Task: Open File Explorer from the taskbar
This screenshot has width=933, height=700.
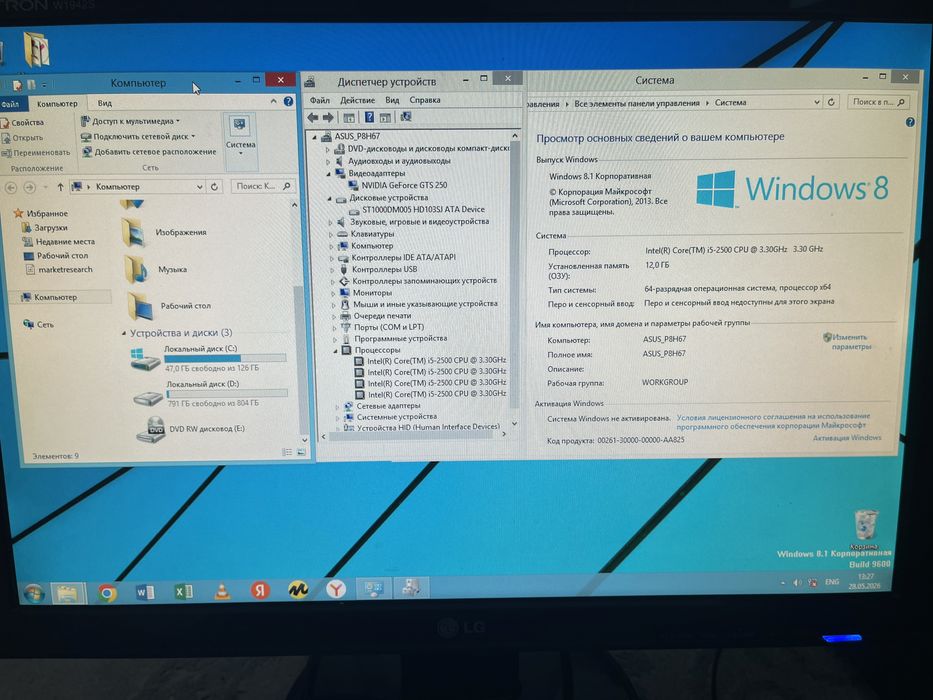Action: click(x=68, y=593)
